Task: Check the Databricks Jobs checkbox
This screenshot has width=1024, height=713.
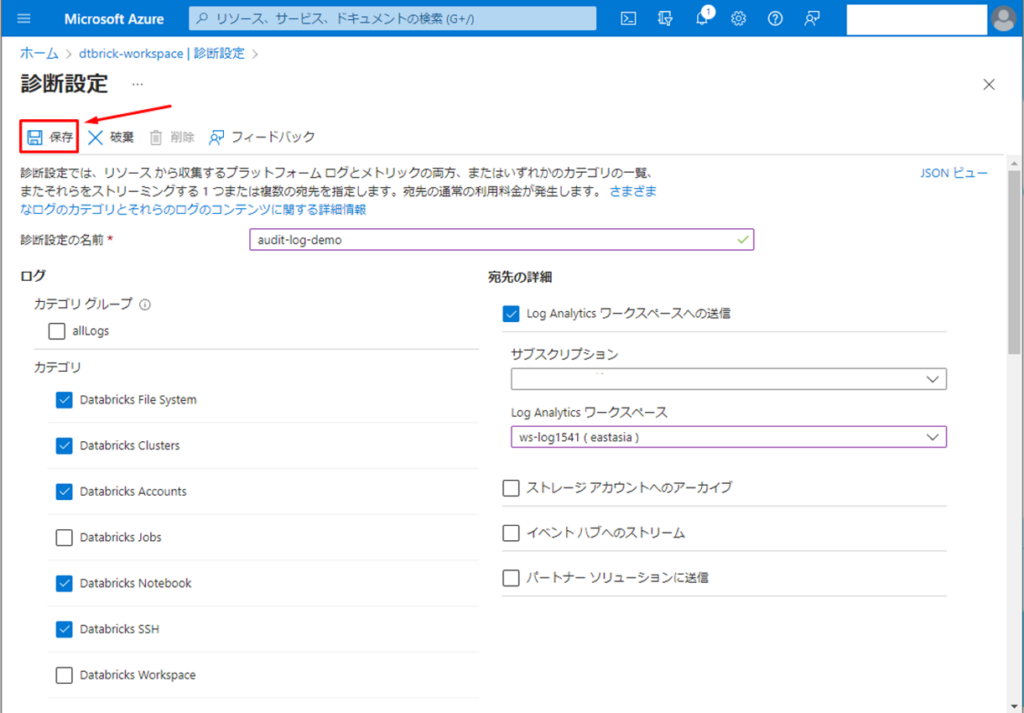Action: pos(65,538)
